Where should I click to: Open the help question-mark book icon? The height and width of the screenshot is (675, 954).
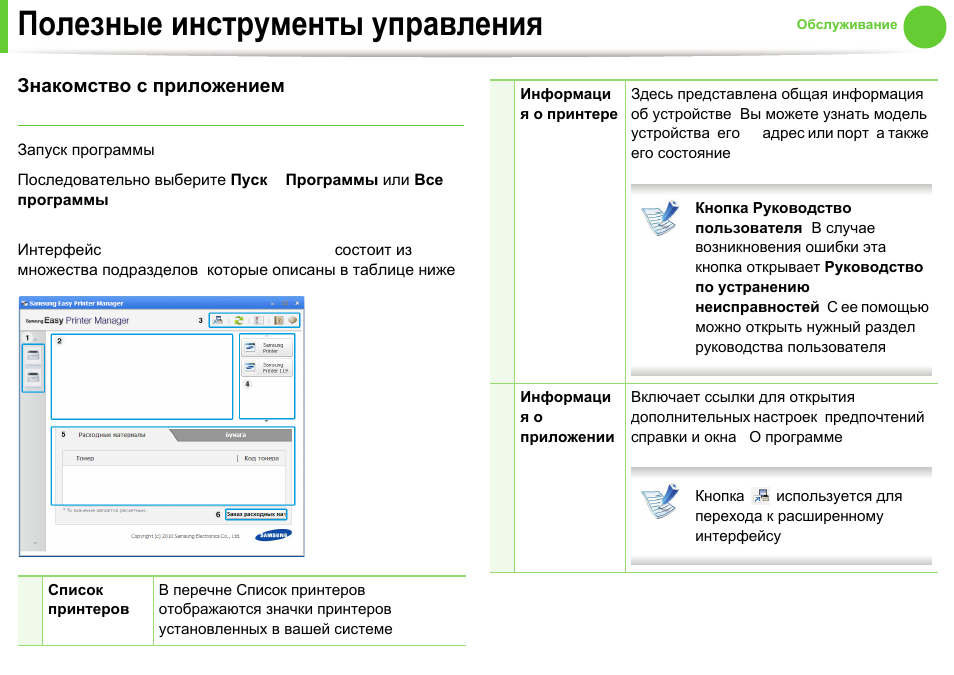[278, 321]
